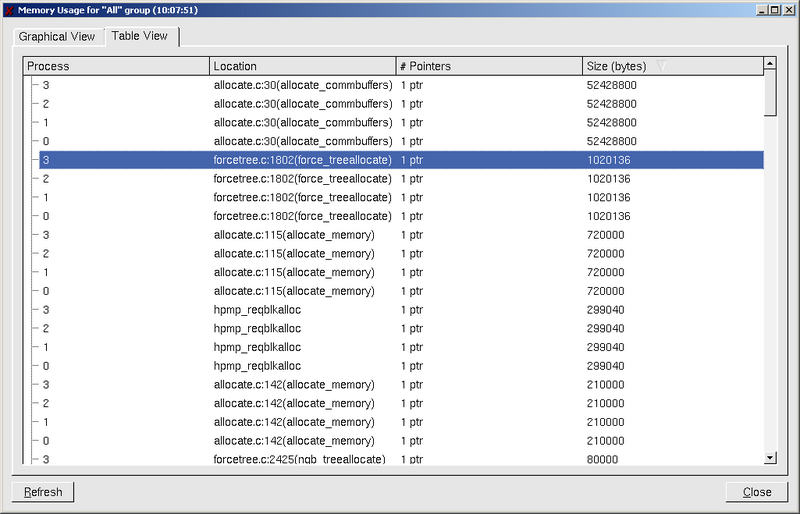The width and height of the screenshot is (800, 514).
Task: Select the process 3 allocate.c:30 row
Action: pyautogui.click(x=300, y=85)
